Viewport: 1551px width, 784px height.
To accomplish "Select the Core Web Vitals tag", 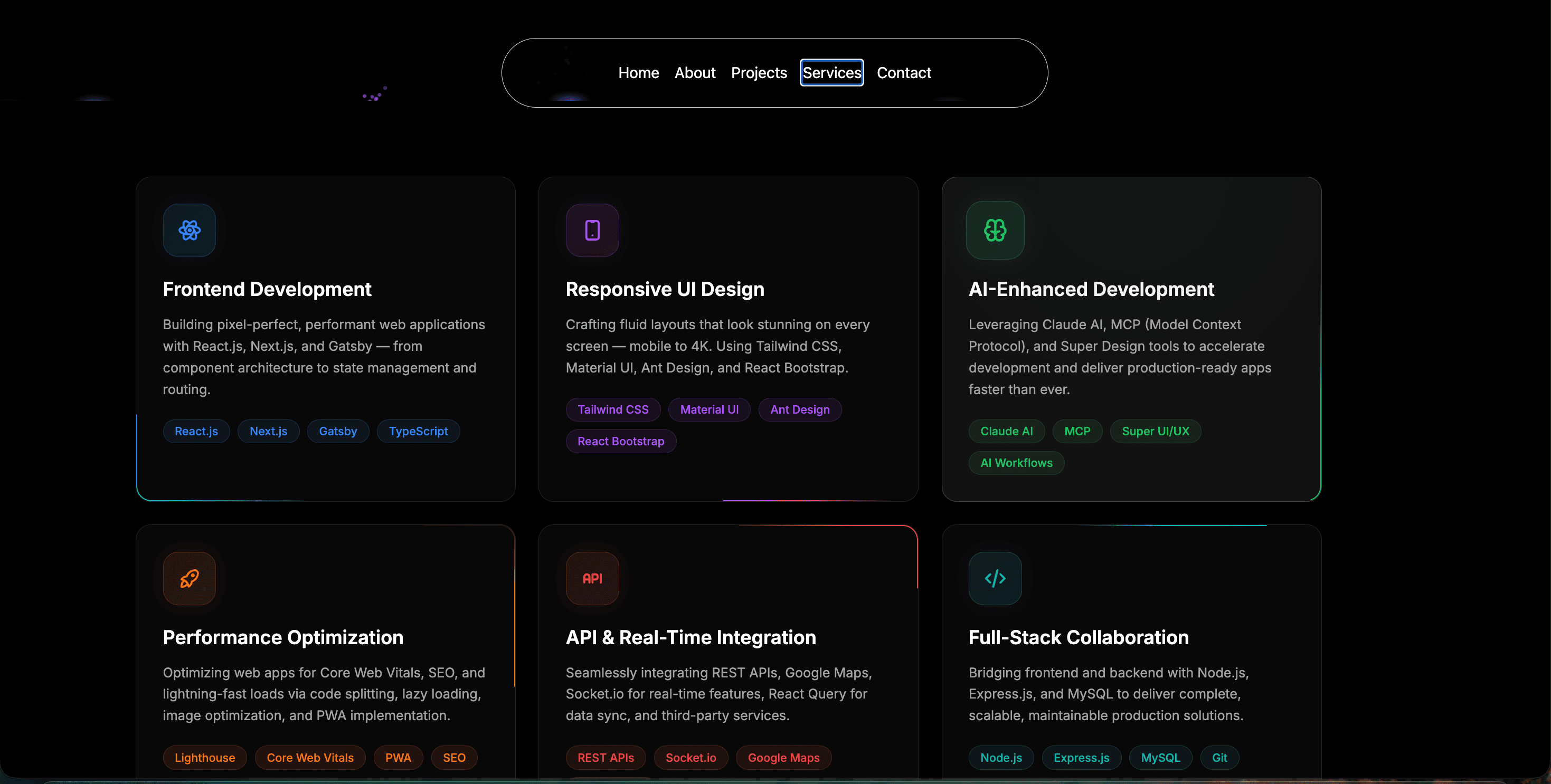I will click(x=310, y=758).
